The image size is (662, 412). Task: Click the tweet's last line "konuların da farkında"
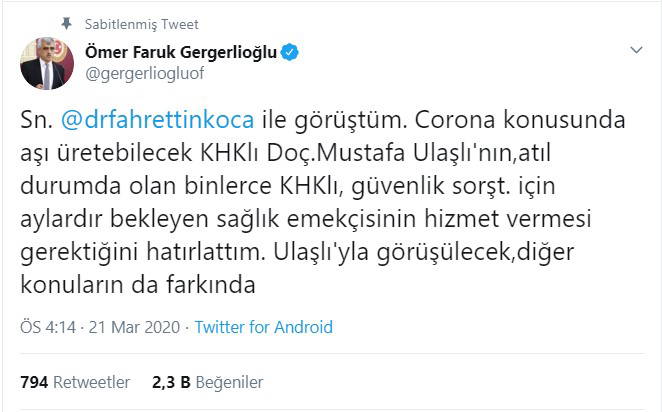pyautogui.click(x=139, y=285)
